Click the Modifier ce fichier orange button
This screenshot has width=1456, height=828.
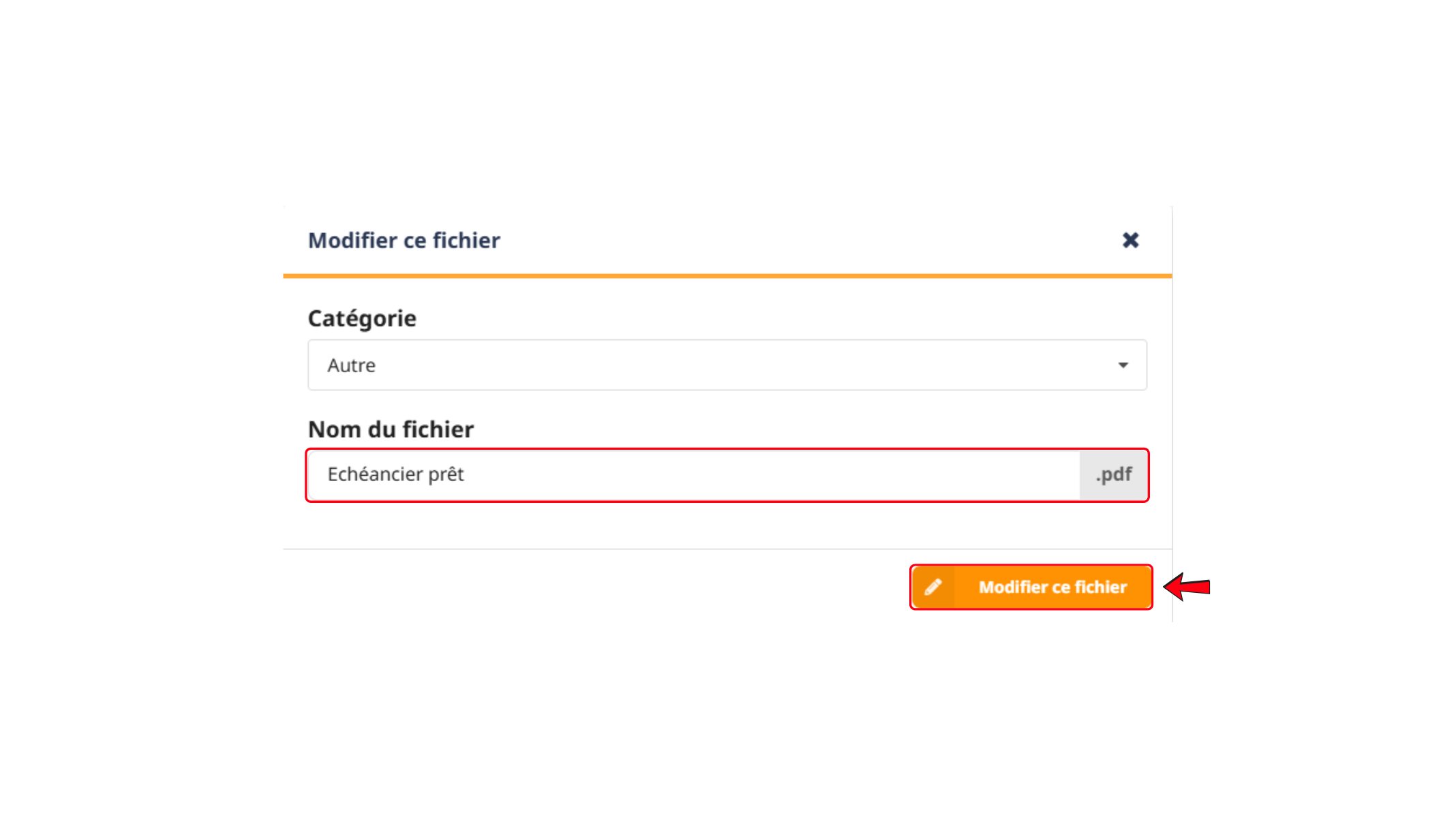[x=1031, y=587]
